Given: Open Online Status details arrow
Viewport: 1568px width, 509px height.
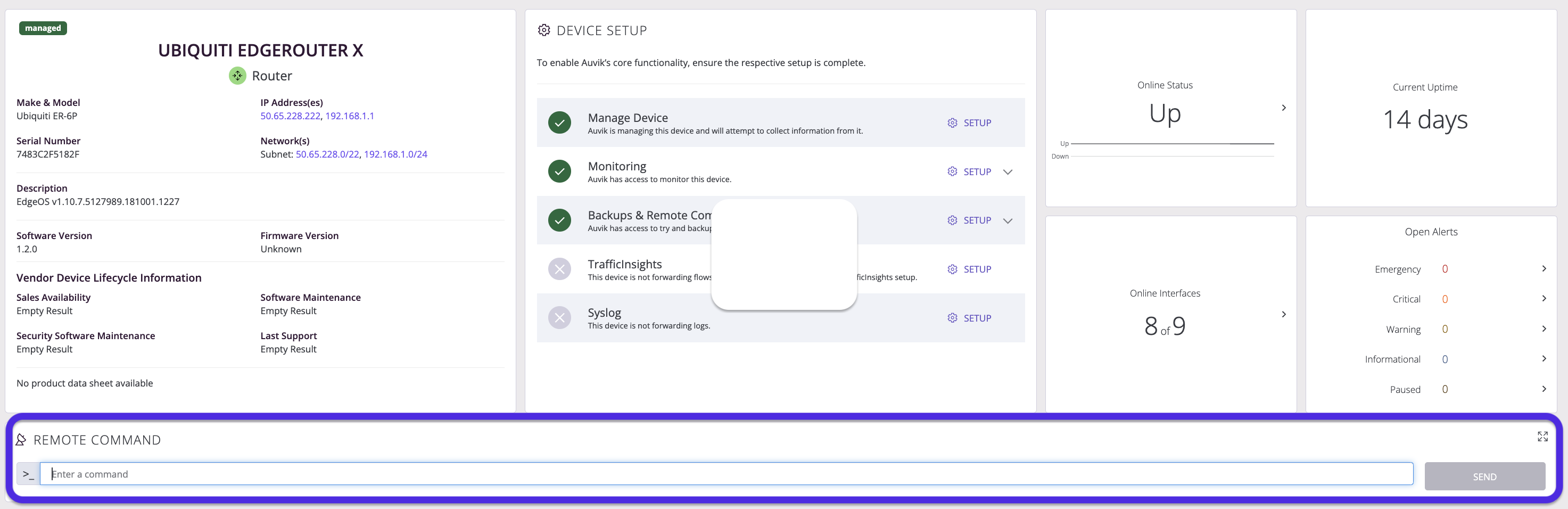Looking at the screenshot, I should [x=1284, y=108].
